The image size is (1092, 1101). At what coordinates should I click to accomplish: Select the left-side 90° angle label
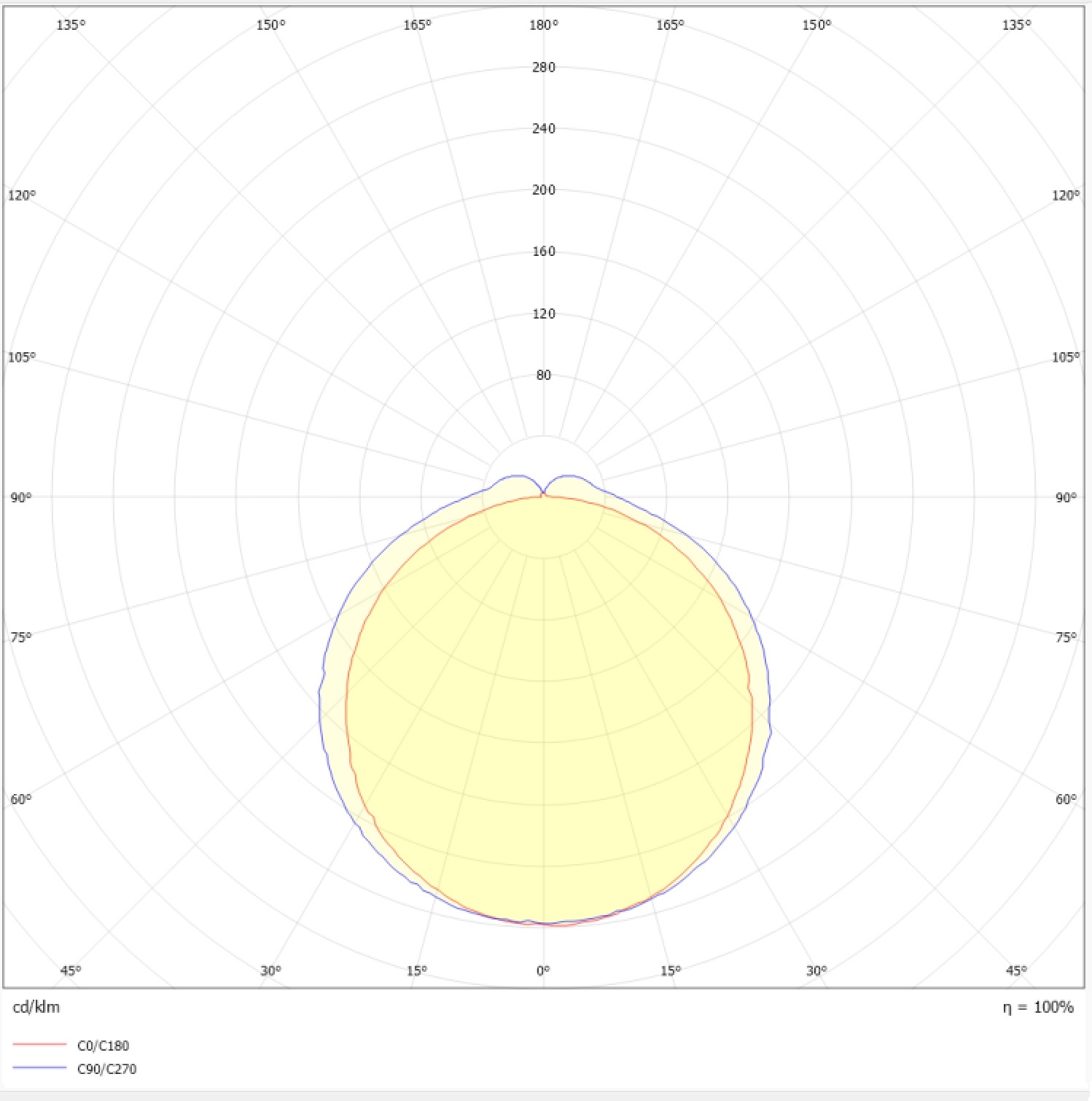click(21, 497)
